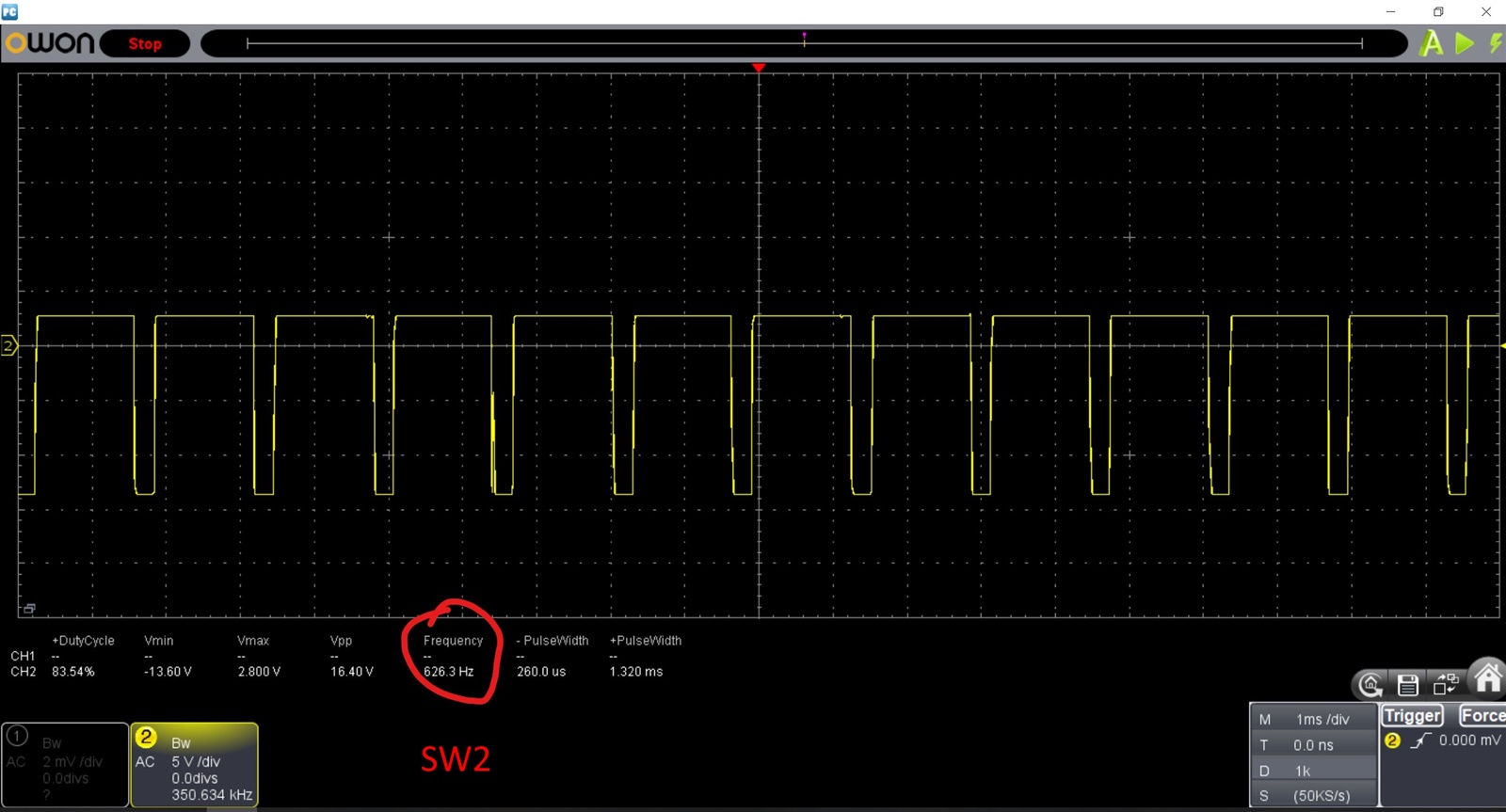Click the OWON logo in the toolbar

(x=50, y=43)
